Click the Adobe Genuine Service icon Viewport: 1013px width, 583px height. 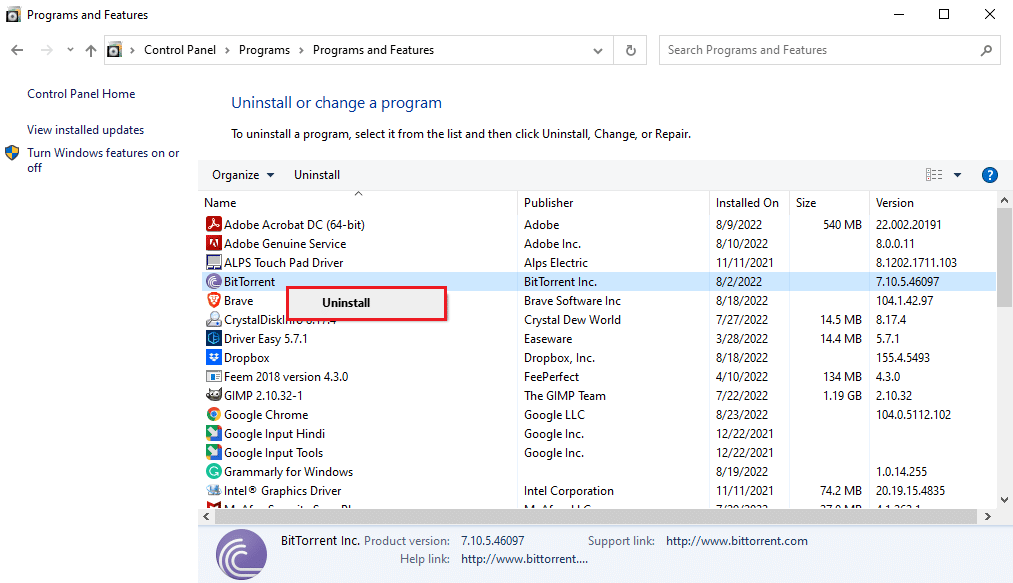213,243
